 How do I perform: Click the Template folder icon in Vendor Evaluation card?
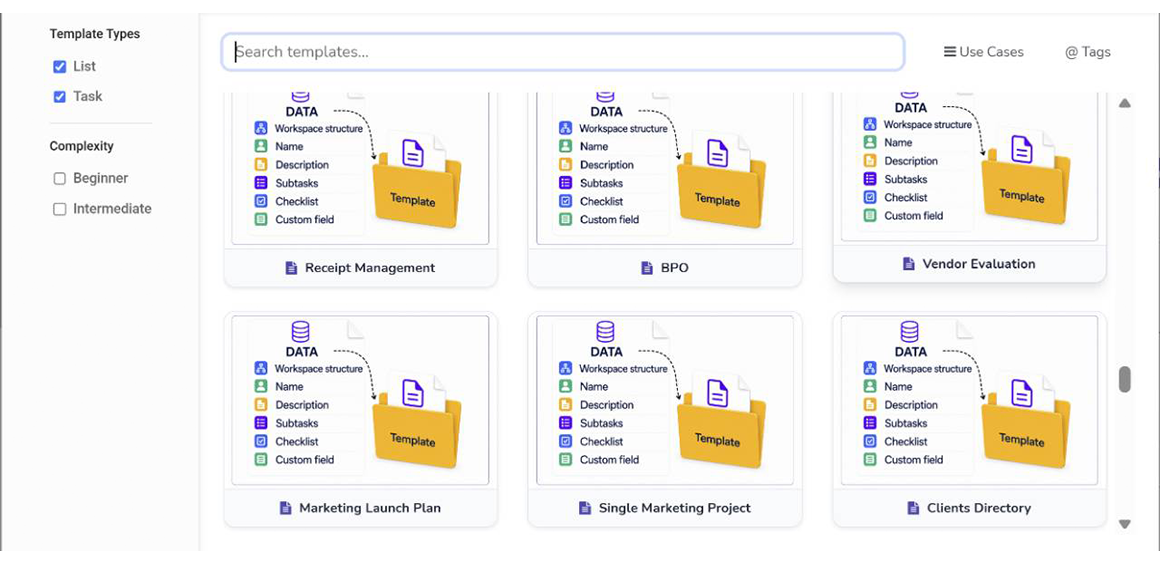pos(1026,176)
